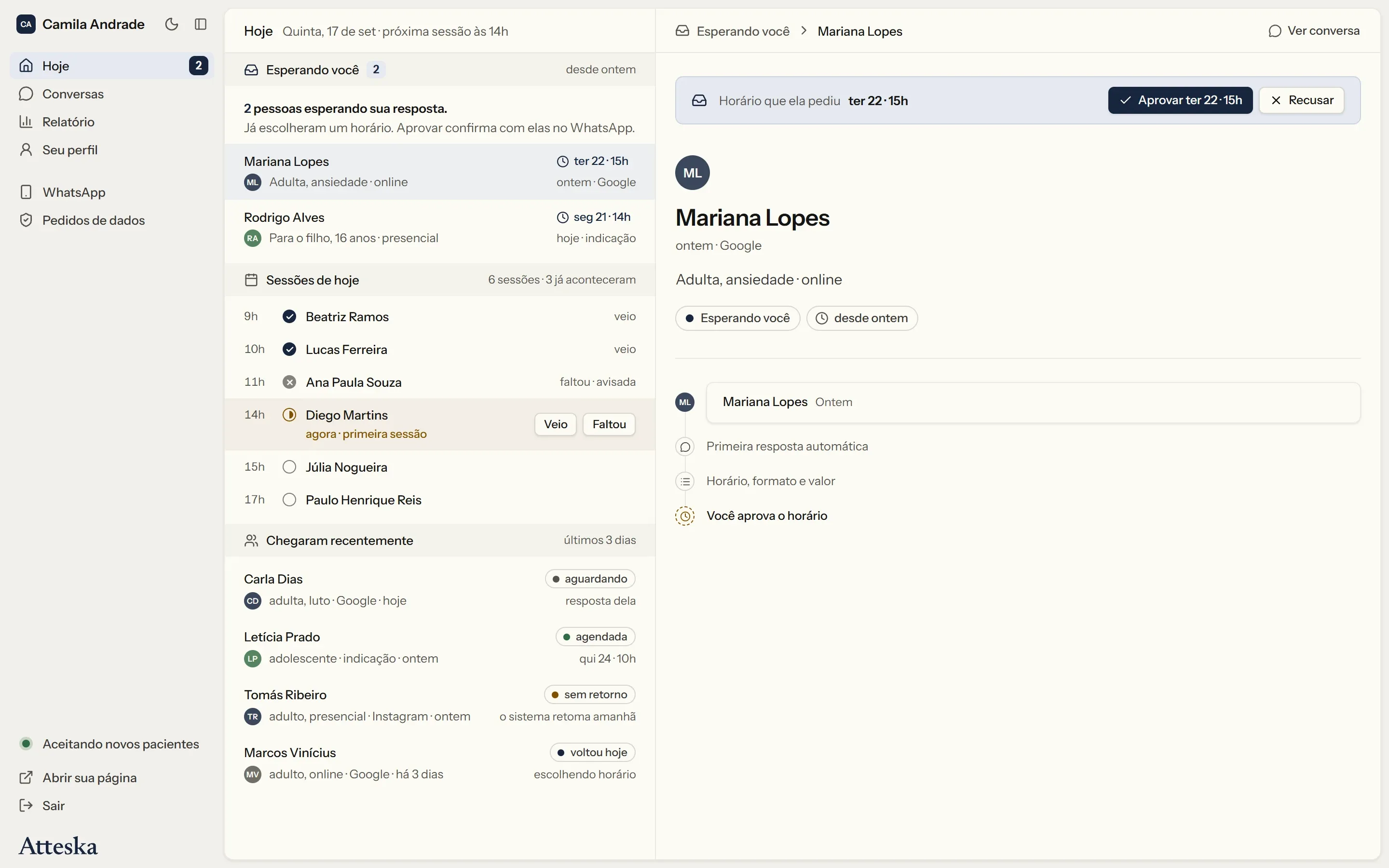
Task: Approve the ter 22 · 15h slot
Action: [1180, 100]
